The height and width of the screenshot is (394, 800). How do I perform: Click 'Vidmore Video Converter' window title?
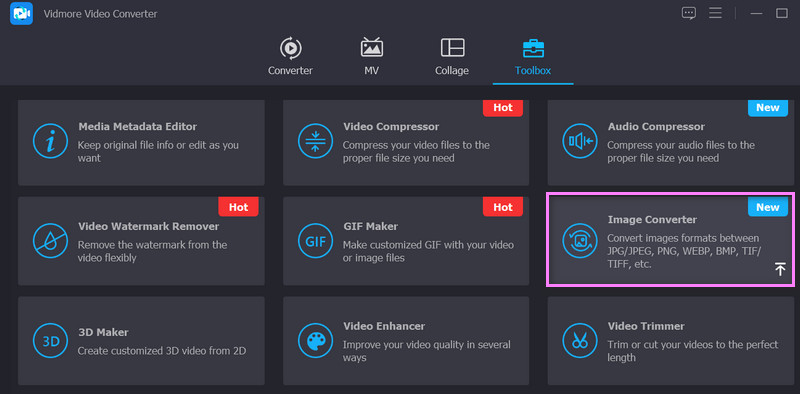[101, 14]
